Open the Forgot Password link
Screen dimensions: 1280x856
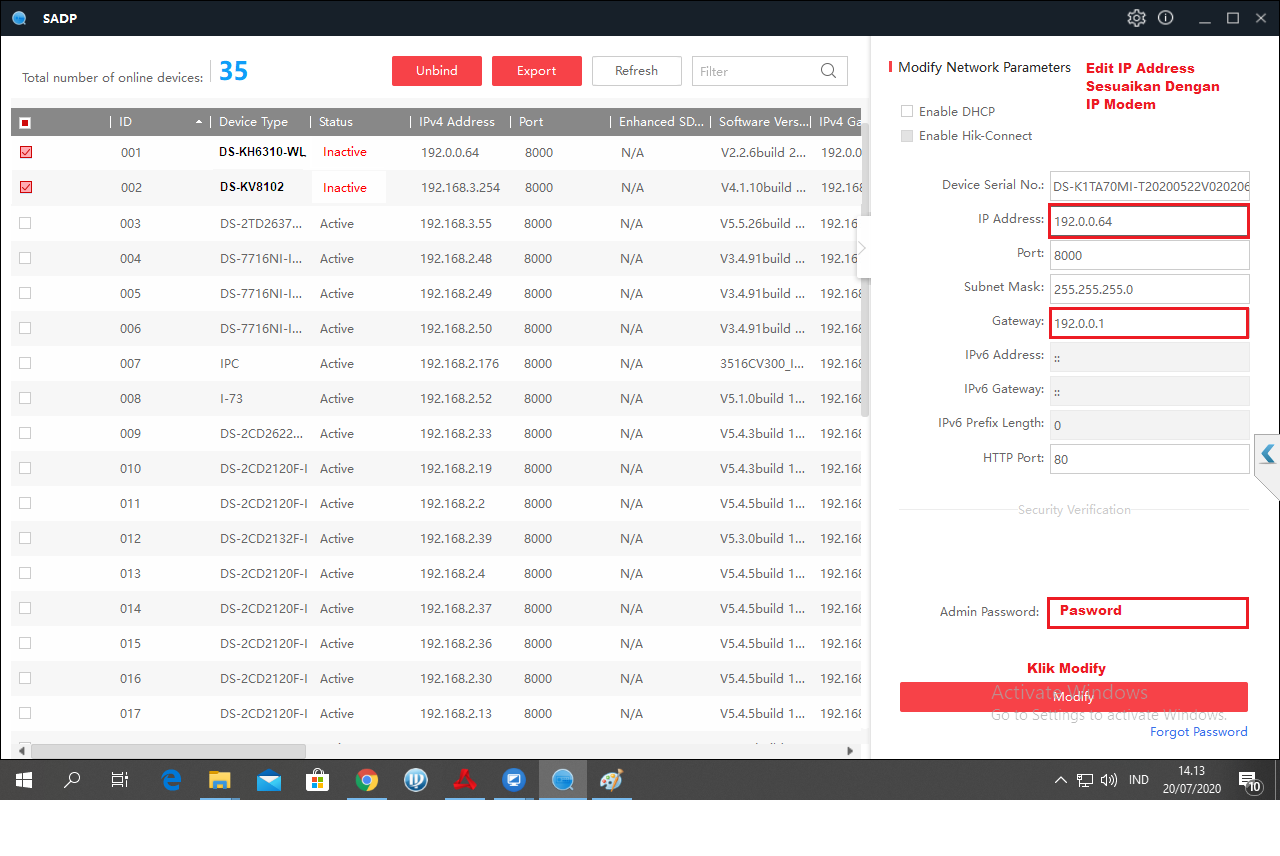click(1198, 732)
